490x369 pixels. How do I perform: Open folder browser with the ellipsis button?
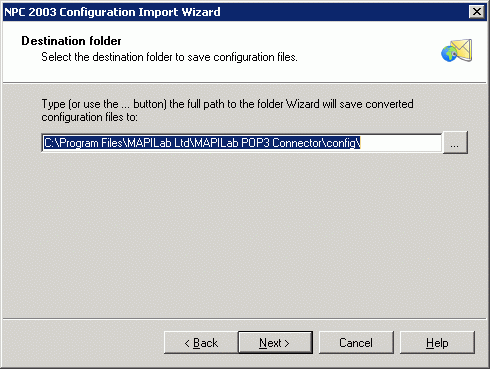pos(455,143)
